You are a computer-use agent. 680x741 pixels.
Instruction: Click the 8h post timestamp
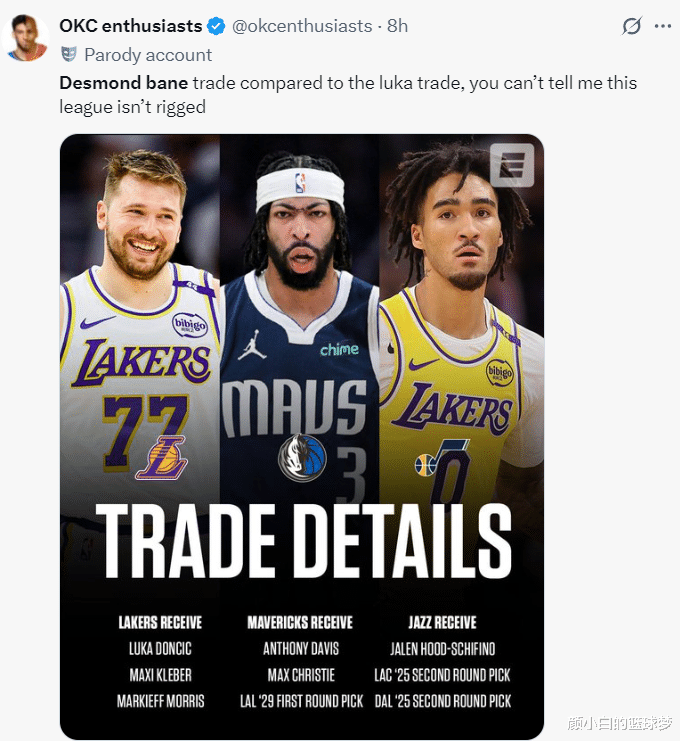[x=397, y=26]
